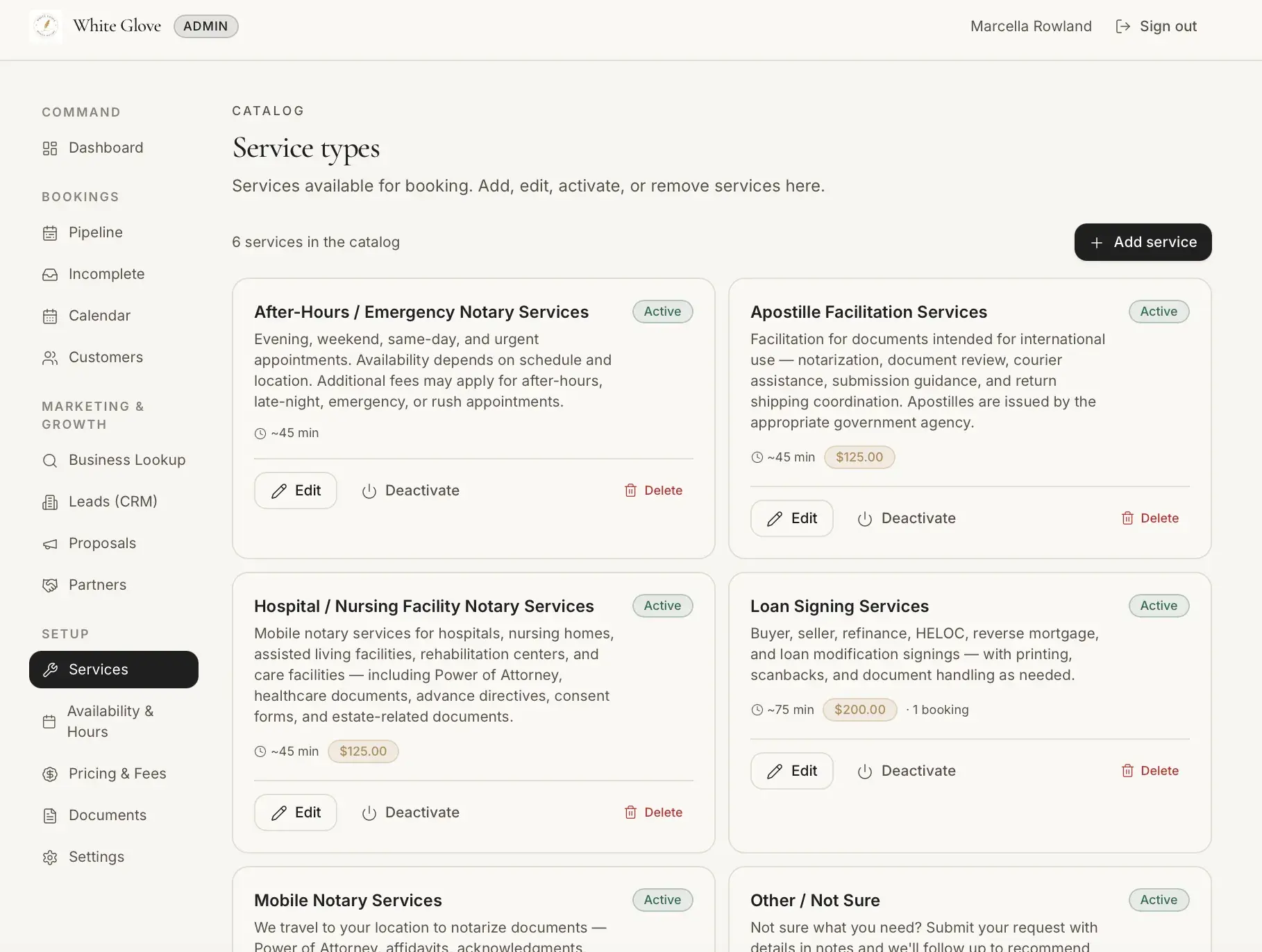Deactivate Hospital / Nursing Facility Notary Services
The width and height of the screenshot is (1262, 952).
click(410, 813)
